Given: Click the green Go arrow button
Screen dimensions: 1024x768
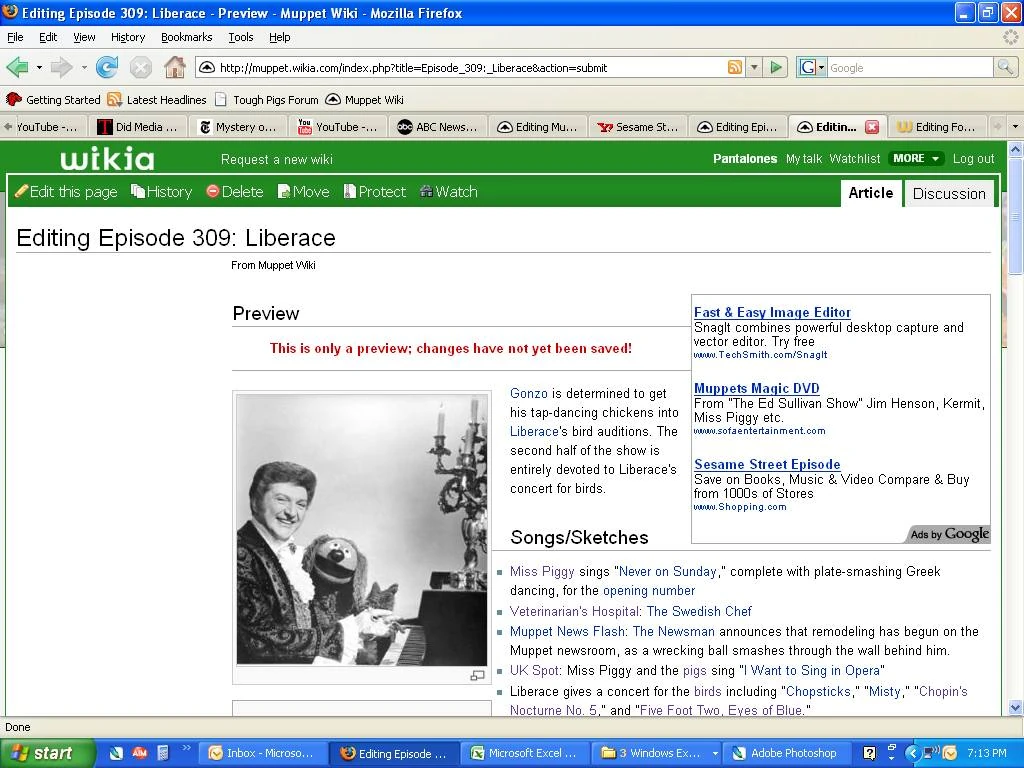Looking at the screenshot, I should coord(776,67).
